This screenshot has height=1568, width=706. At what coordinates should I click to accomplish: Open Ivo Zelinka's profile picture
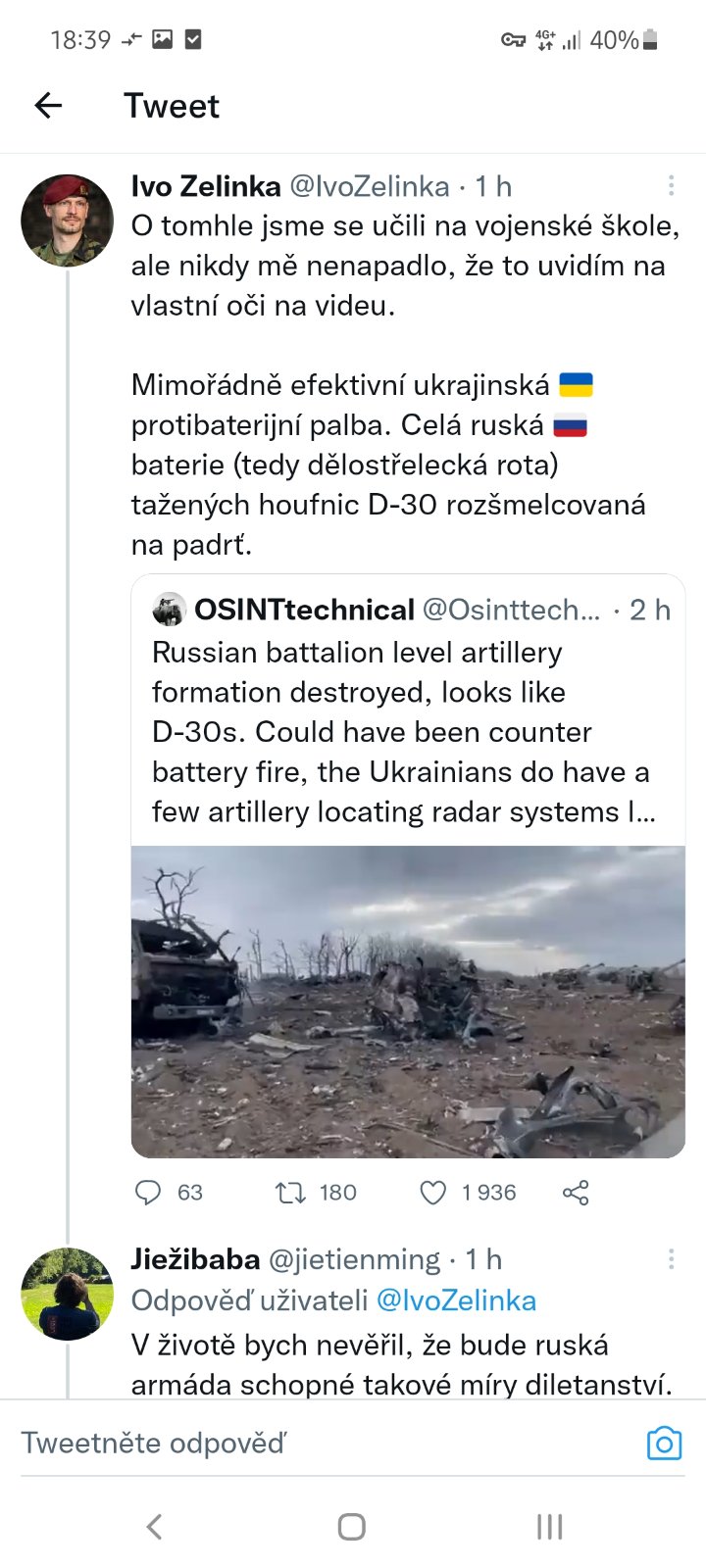67,220
